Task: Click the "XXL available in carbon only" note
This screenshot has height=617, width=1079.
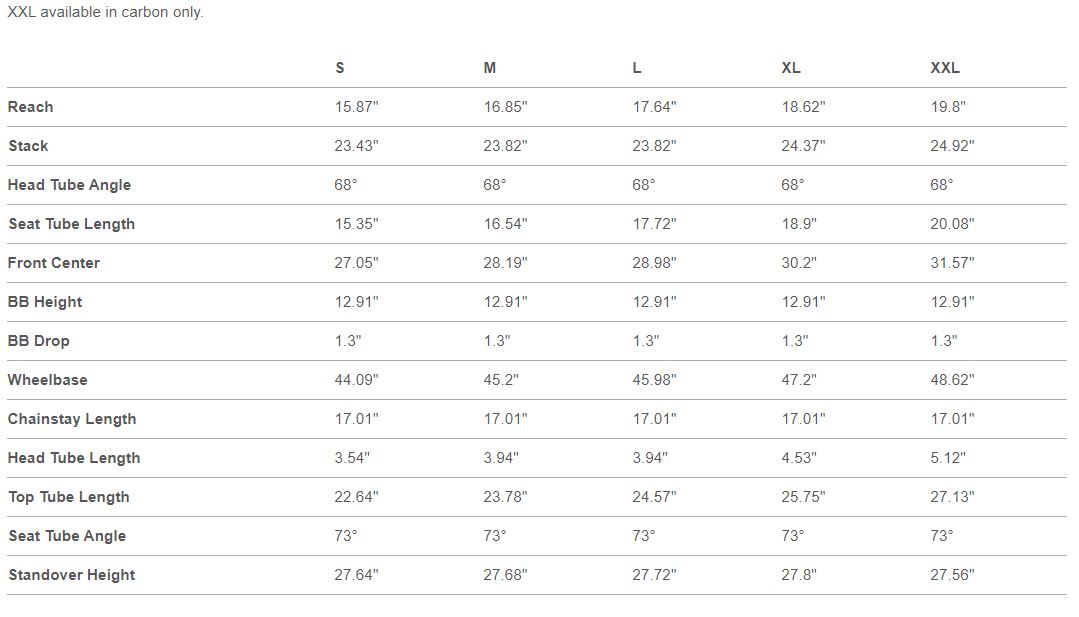Action: (105, 13)
